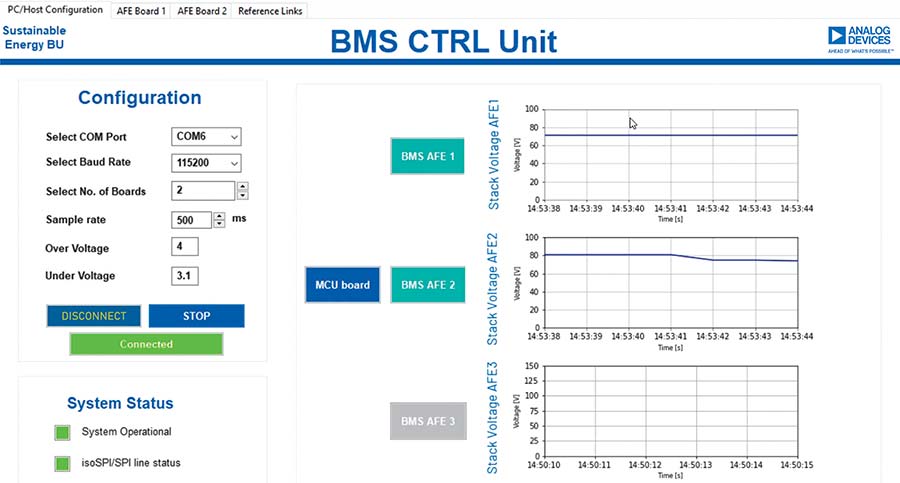
Task: Click the 'Configuration' heading
Action: [x=139, y=98]
